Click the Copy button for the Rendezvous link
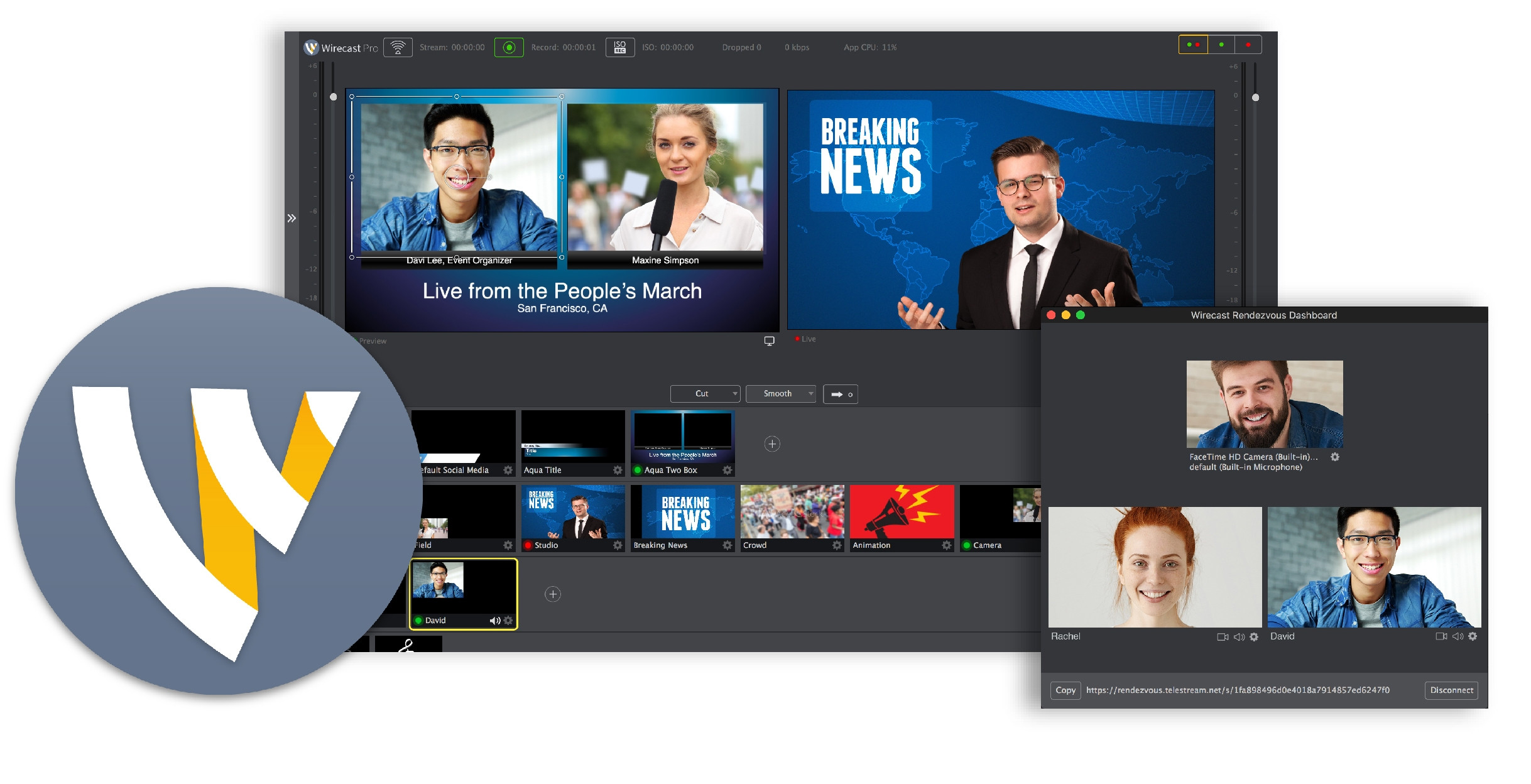The image size is (1531, 784). tap(1065, 690)
